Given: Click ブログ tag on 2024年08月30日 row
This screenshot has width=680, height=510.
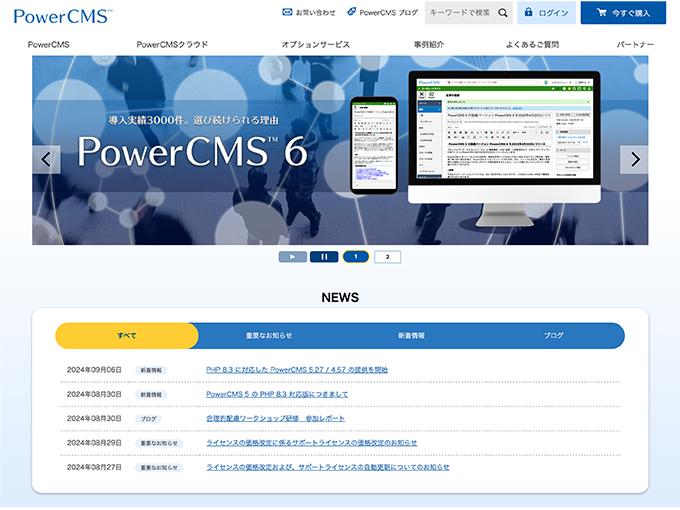Looking at the screenshot, I should (148, 419).
